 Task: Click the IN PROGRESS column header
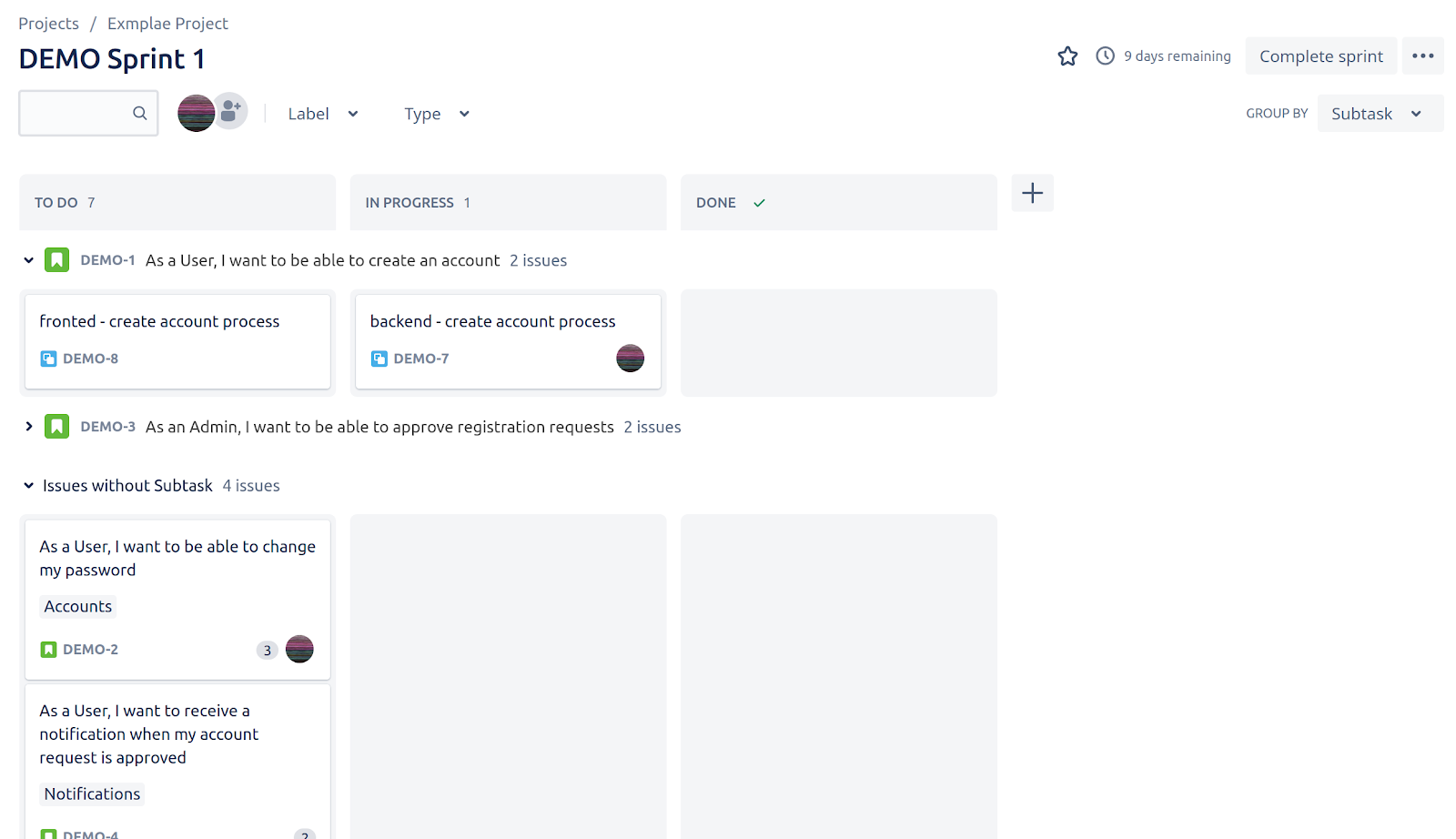tap(508, 202)
